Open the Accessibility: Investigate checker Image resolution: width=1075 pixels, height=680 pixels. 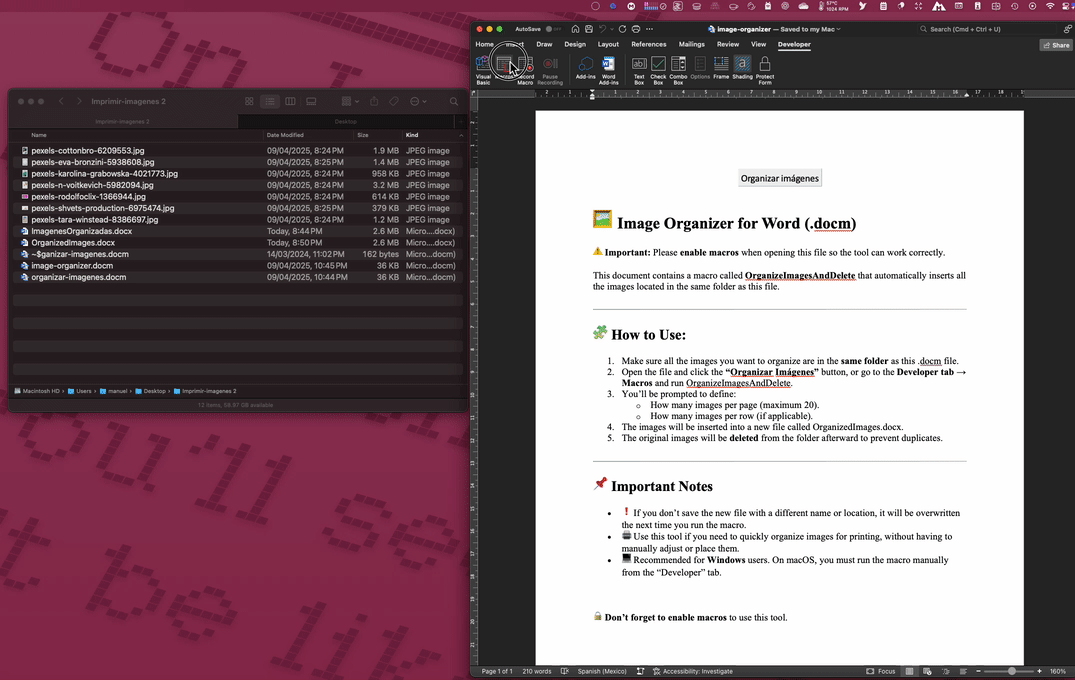(x=695, y=671)
